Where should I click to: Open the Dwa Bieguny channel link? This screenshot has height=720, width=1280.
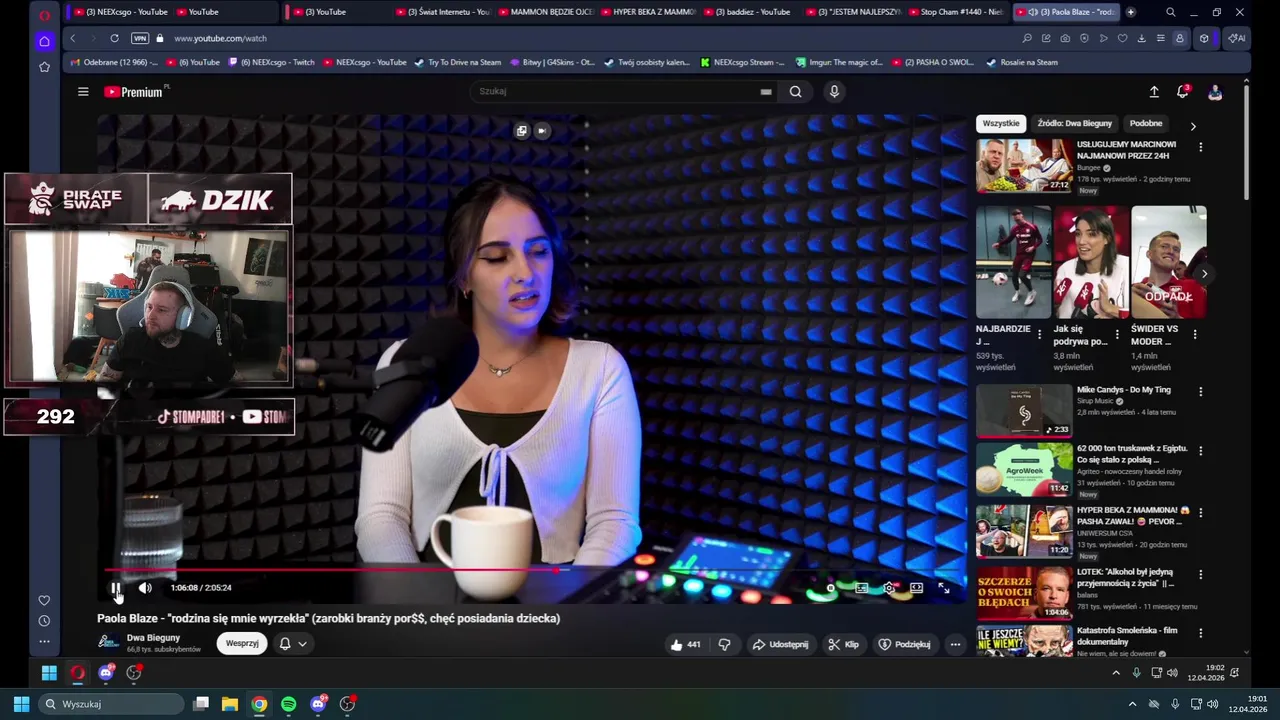(x=153, y=638)
